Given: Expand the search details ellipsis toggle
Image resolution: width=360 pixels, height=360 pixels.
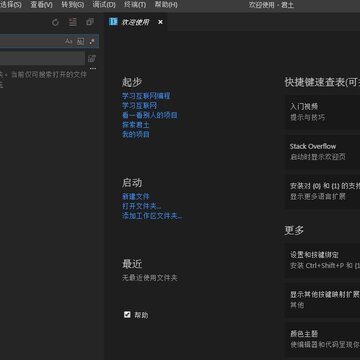Looking at the screenshot, I should (93, 68).
